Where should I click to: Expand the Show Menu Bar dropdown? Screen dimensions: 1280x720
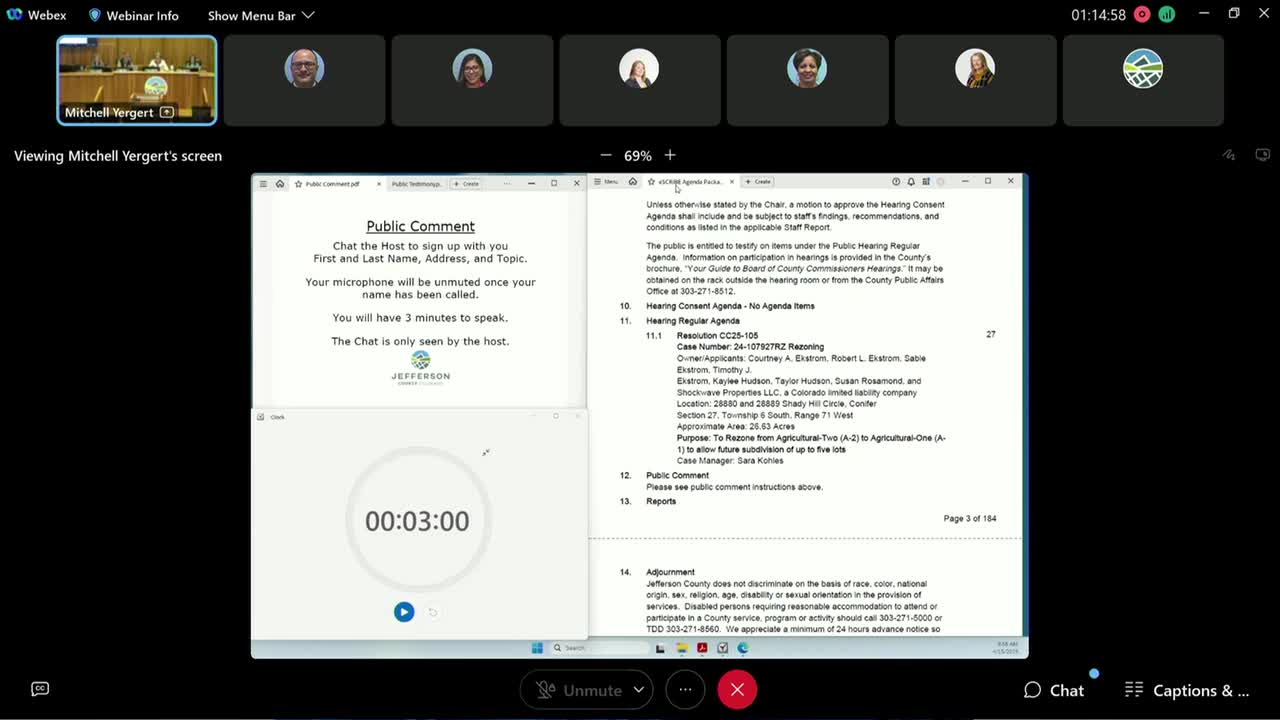(x=260, y=15)
